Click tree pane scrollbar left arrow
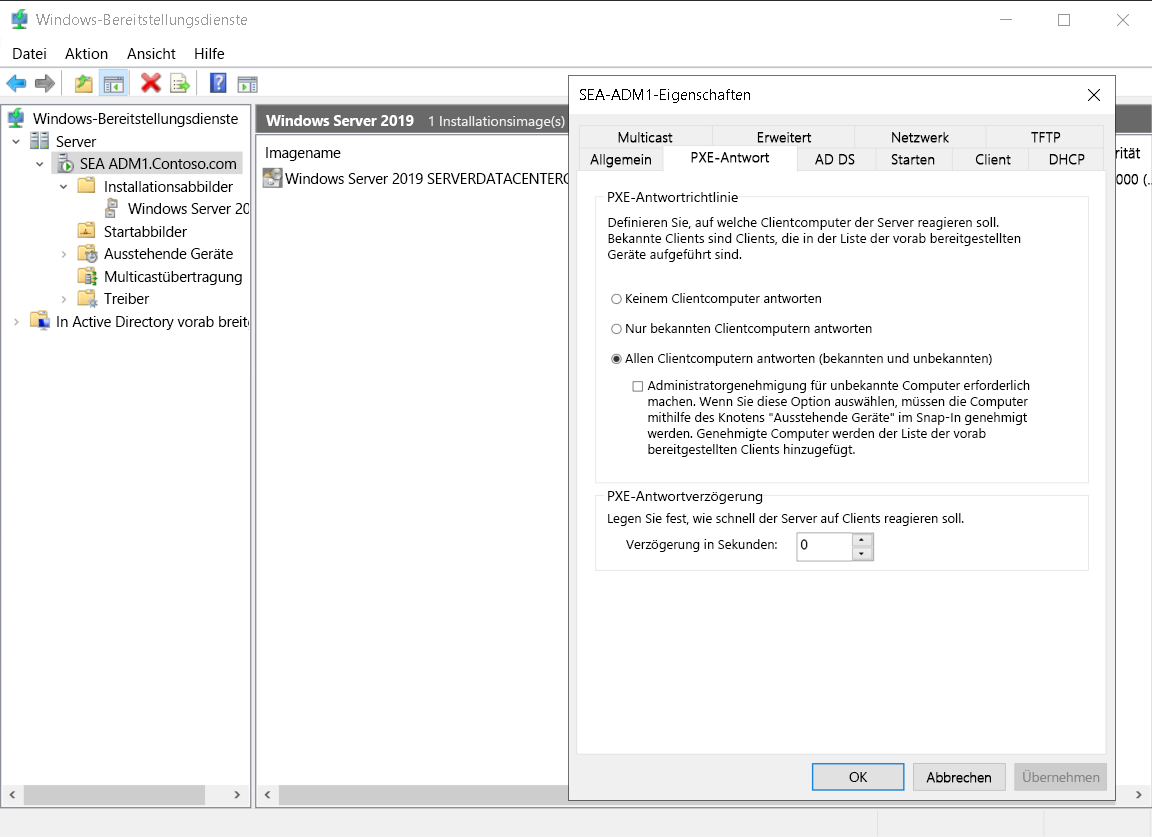 (x=12, y=794)
